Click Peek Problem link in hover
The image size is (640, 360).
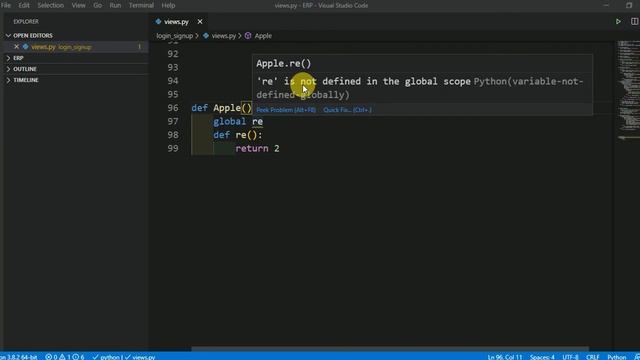(x=286, y=110)
